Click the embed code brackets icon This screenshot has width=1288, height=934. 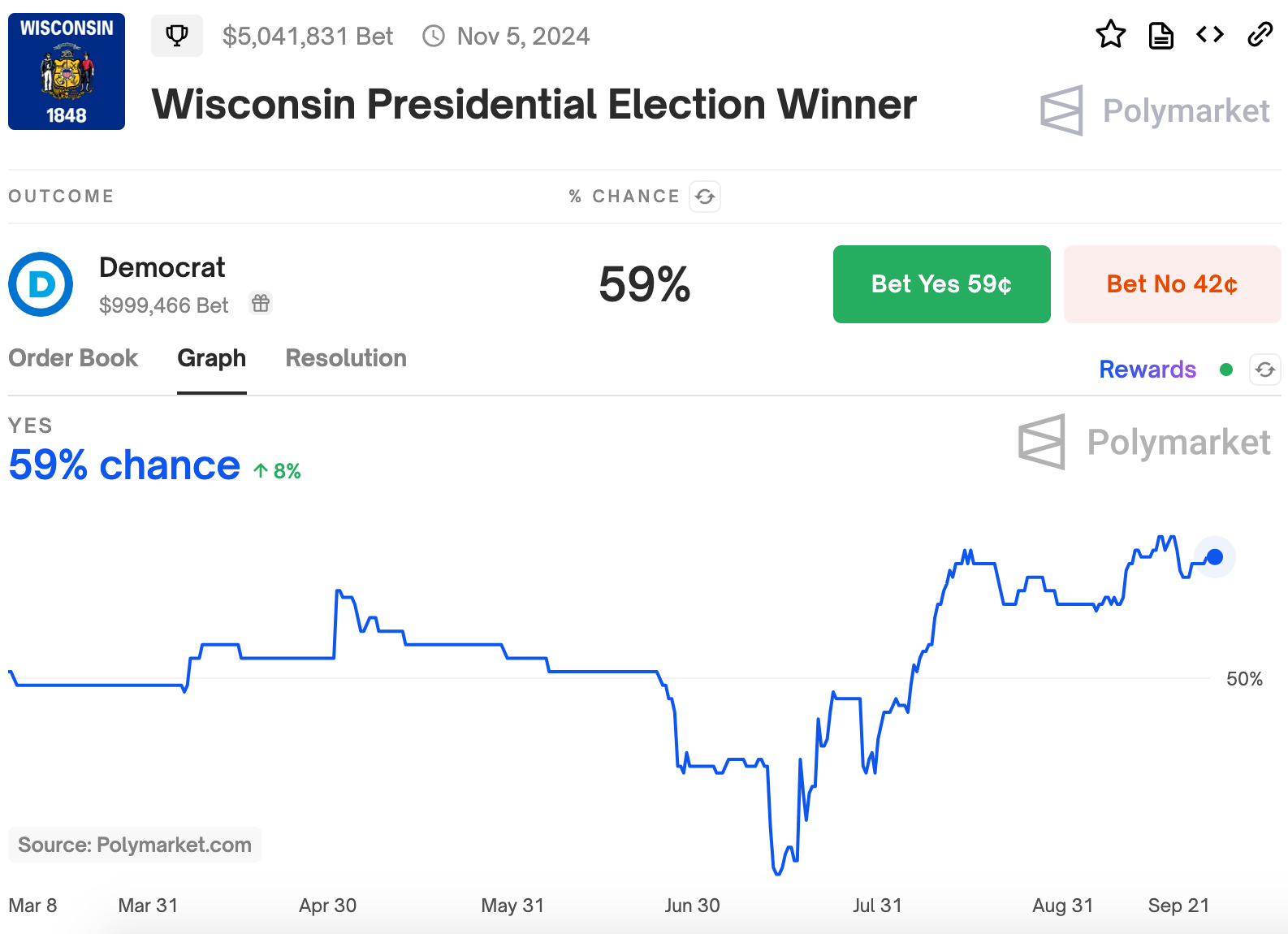(x=1210, y=34)
